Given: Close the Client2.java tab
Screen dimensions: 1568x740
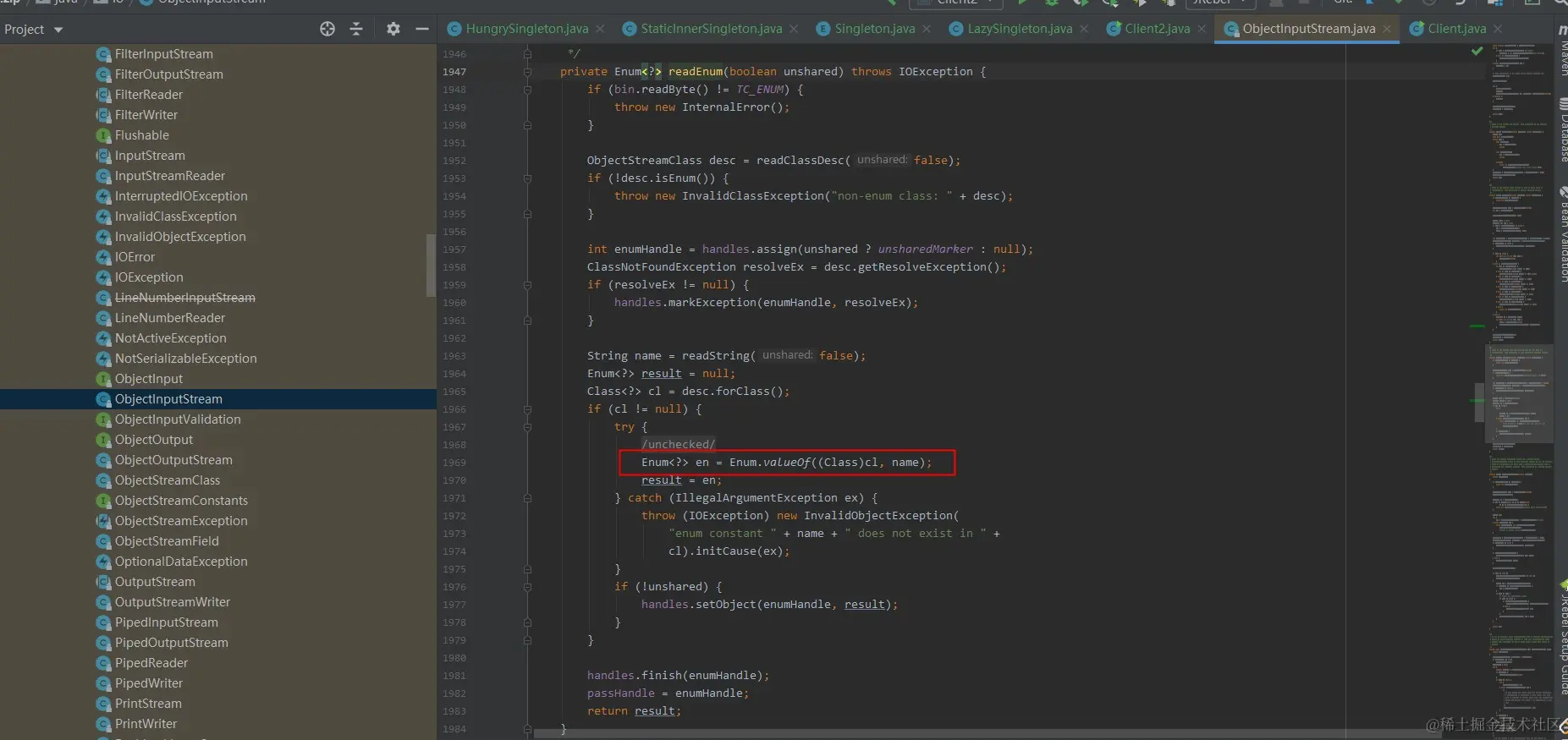Looking at the screenshot, I should [x=1202, y=29].
